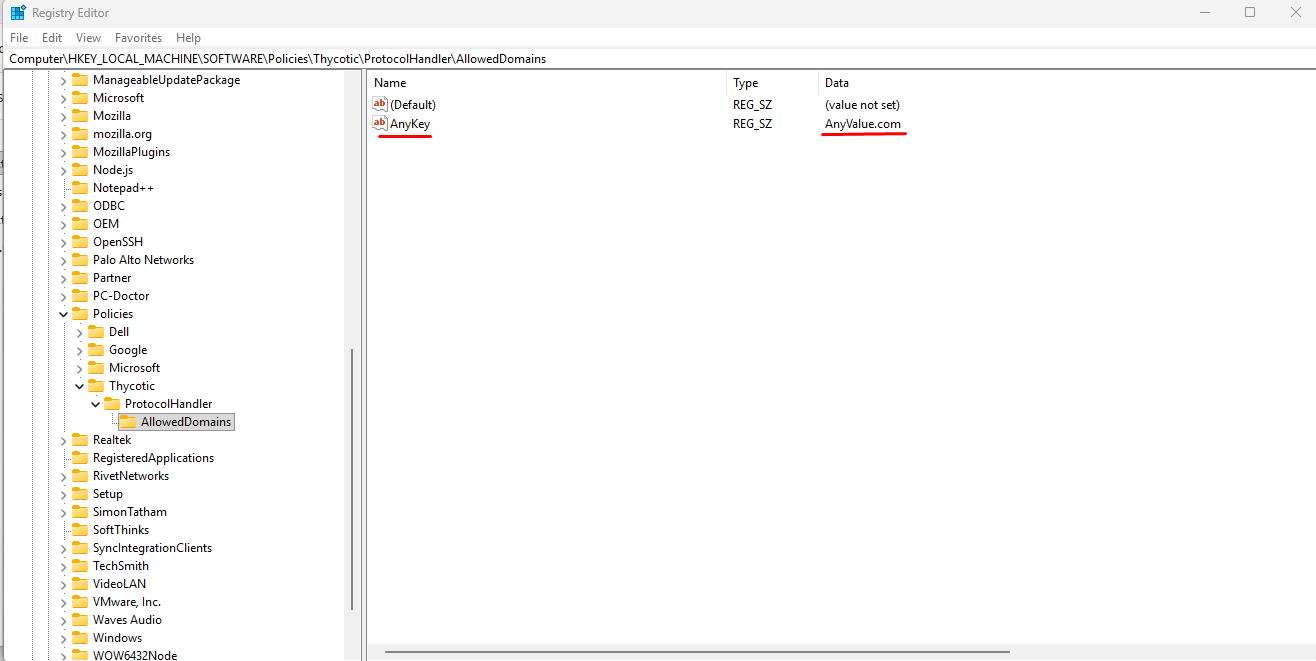The image size is (1316, 661).
Task: Click the tree pane vertical scrollbar
Action: (x=352, y=480)
